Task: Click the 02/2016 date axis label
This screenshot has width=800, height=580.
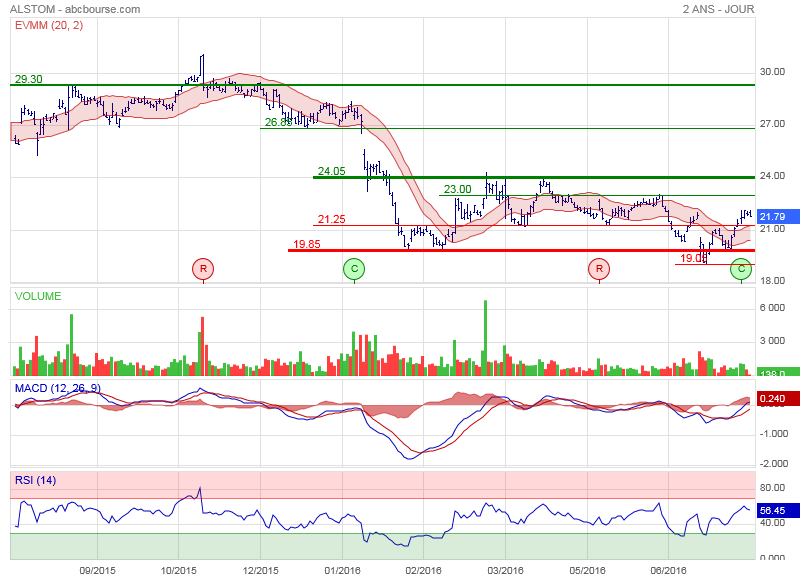Action: pos(423,570)
